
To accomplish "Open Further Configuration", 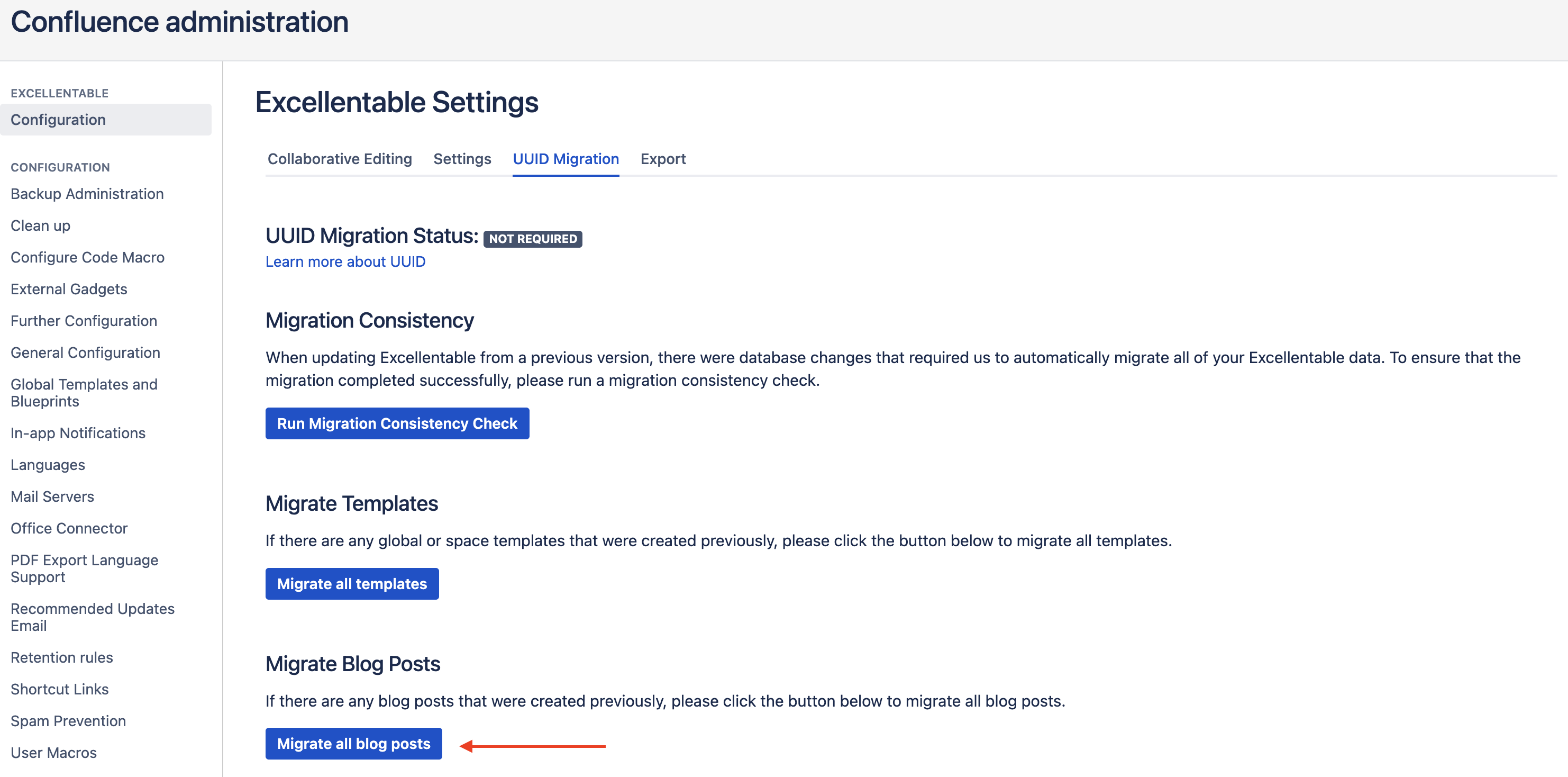I will [84, 320].
